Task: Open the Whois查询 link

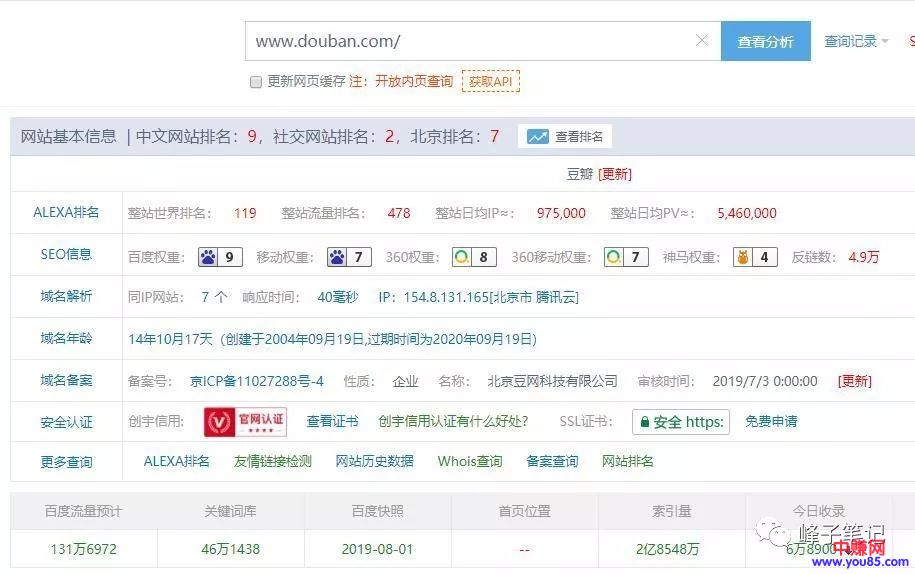Action: [x=470, y=461]
